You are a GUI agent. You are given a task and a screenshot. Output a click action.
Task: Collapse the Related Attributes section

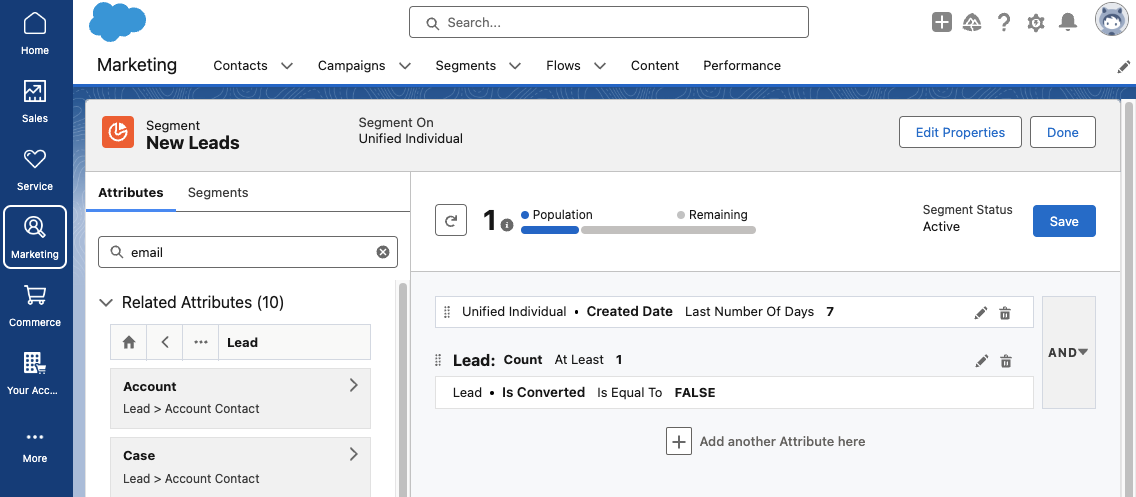pyautogui.click(x=106, y=302)
